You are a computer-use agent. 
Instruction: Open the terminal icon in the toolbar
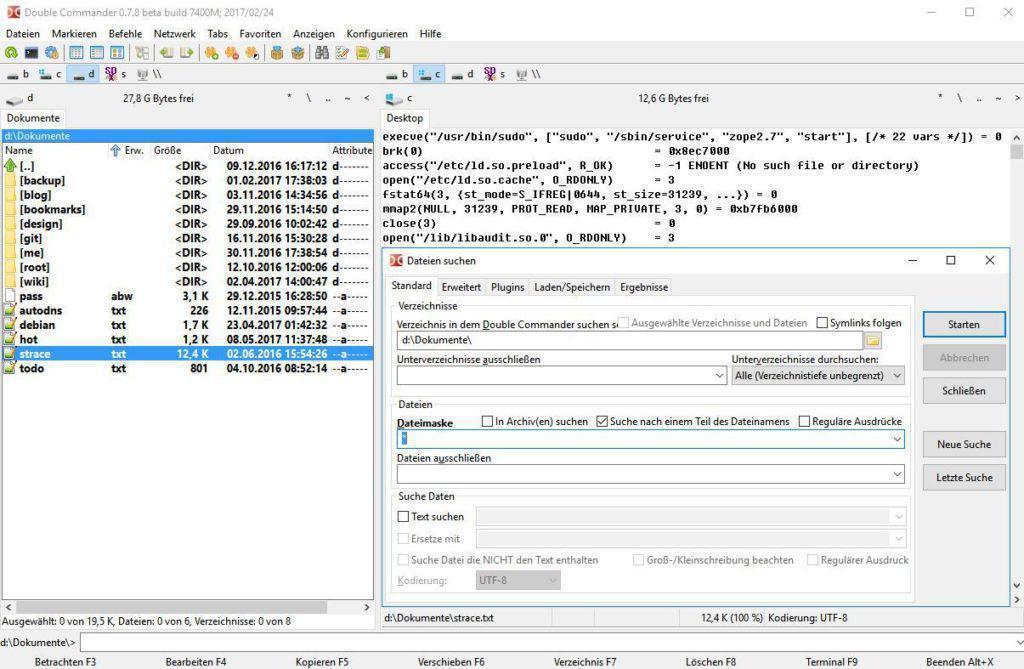(31, 53)
